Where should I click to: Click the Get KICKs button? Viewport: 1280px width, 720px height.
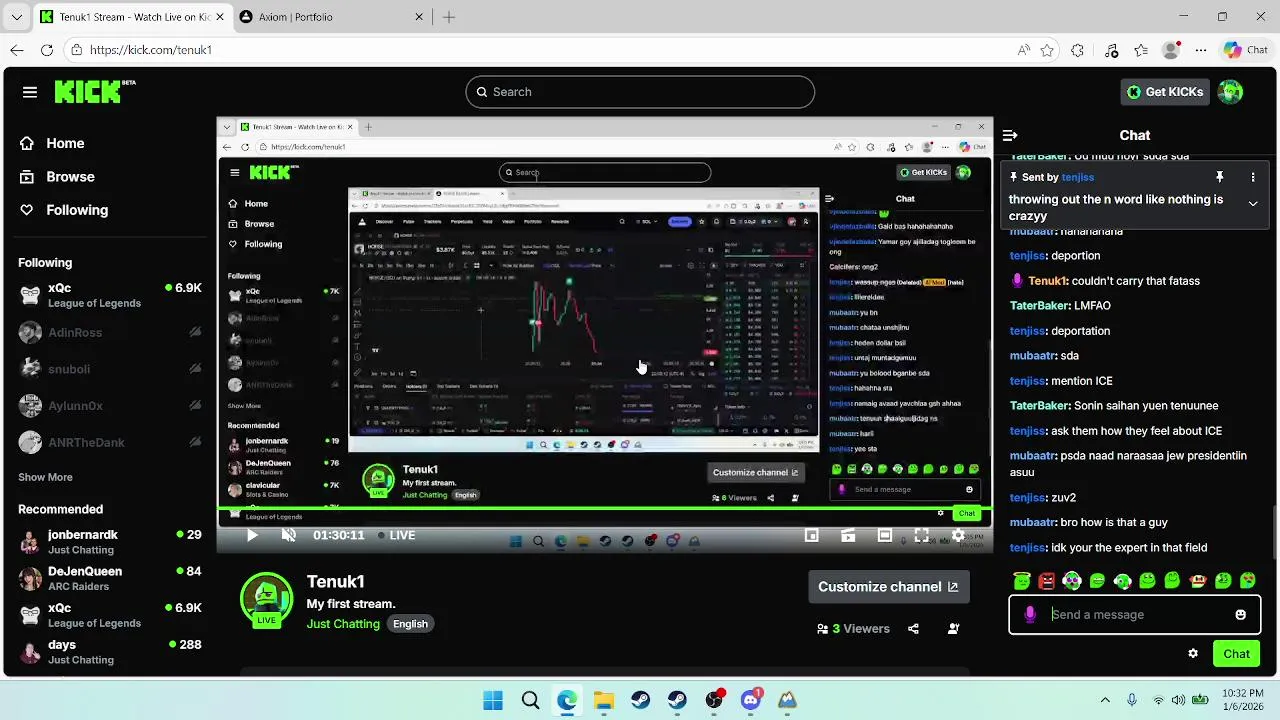1164,92
